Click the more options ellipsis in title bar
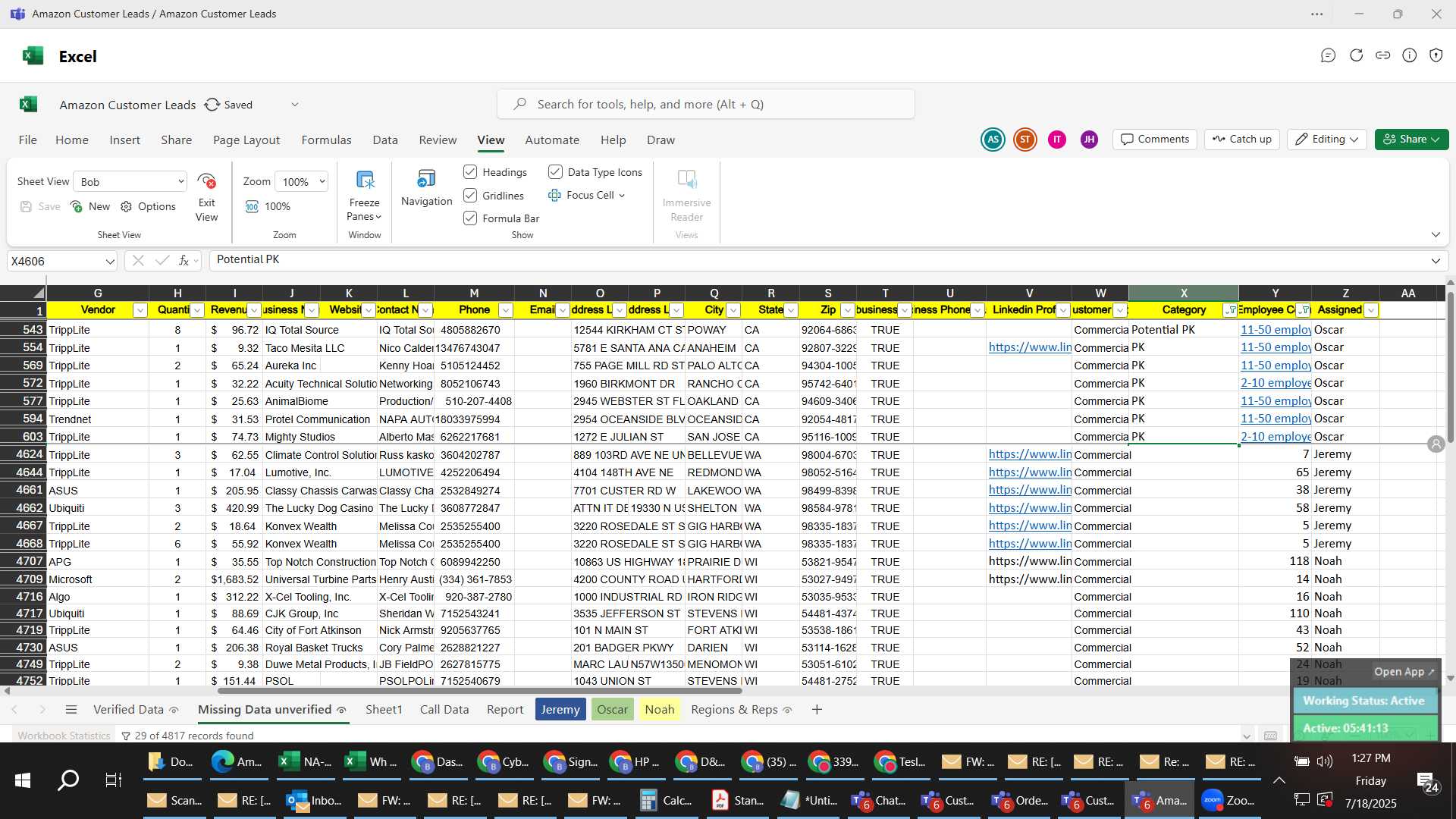 click(x=1317, y=14)
